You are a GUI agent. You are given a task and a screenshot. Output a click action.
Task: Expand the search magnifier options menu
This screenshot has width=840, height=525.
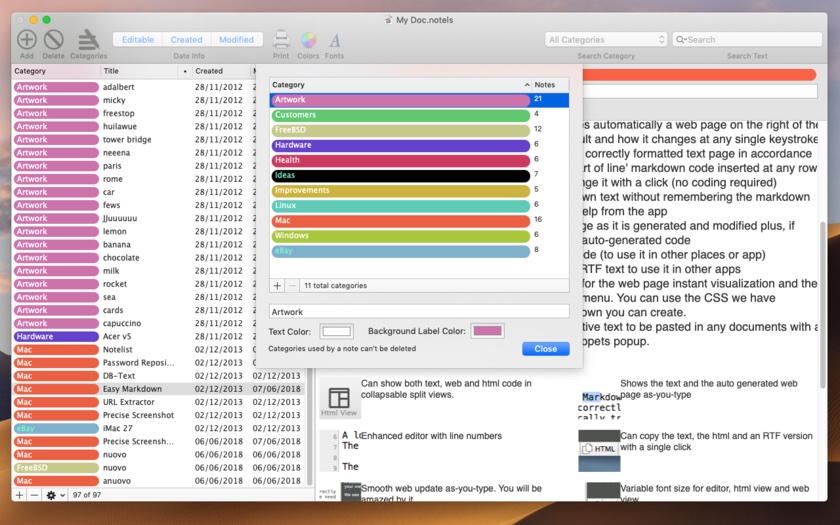681,40
